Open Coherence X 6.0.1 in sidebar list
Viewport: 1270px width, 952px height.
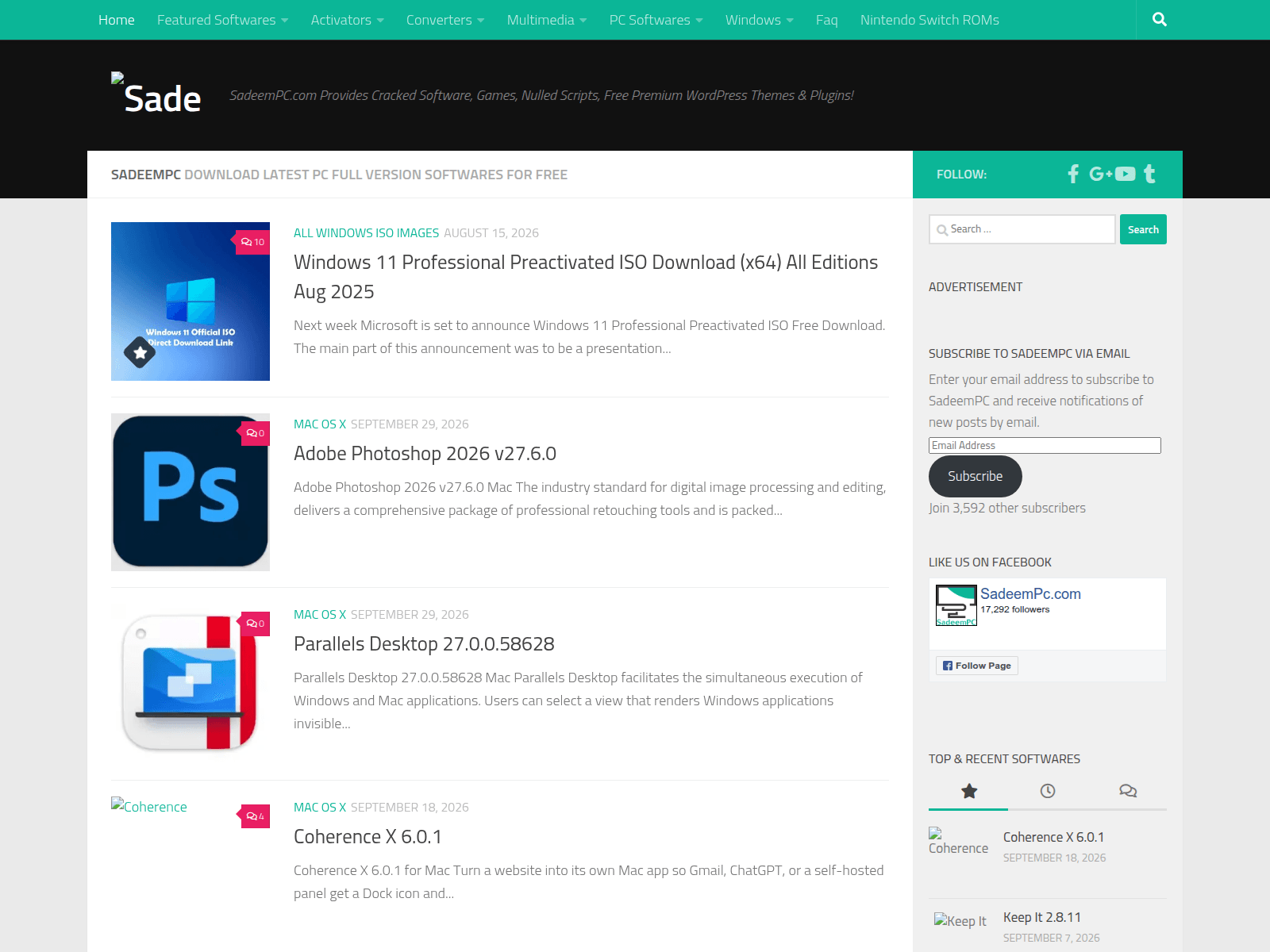[1053, 837]
